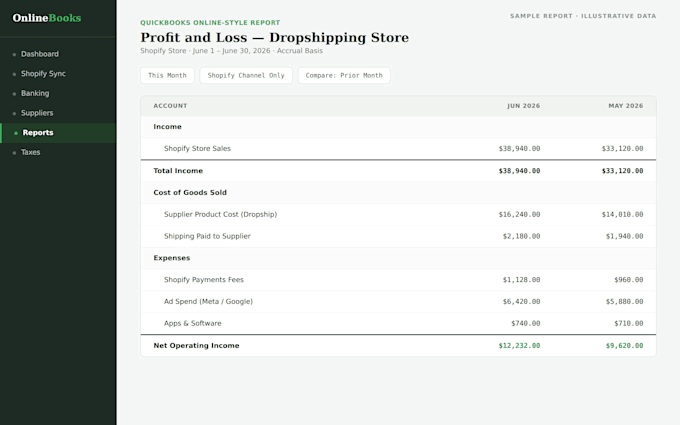Click Shopify Store Sales May amount $33,120.00
The width and height of the screenshot is (680, 425).
tap(622, 149)
